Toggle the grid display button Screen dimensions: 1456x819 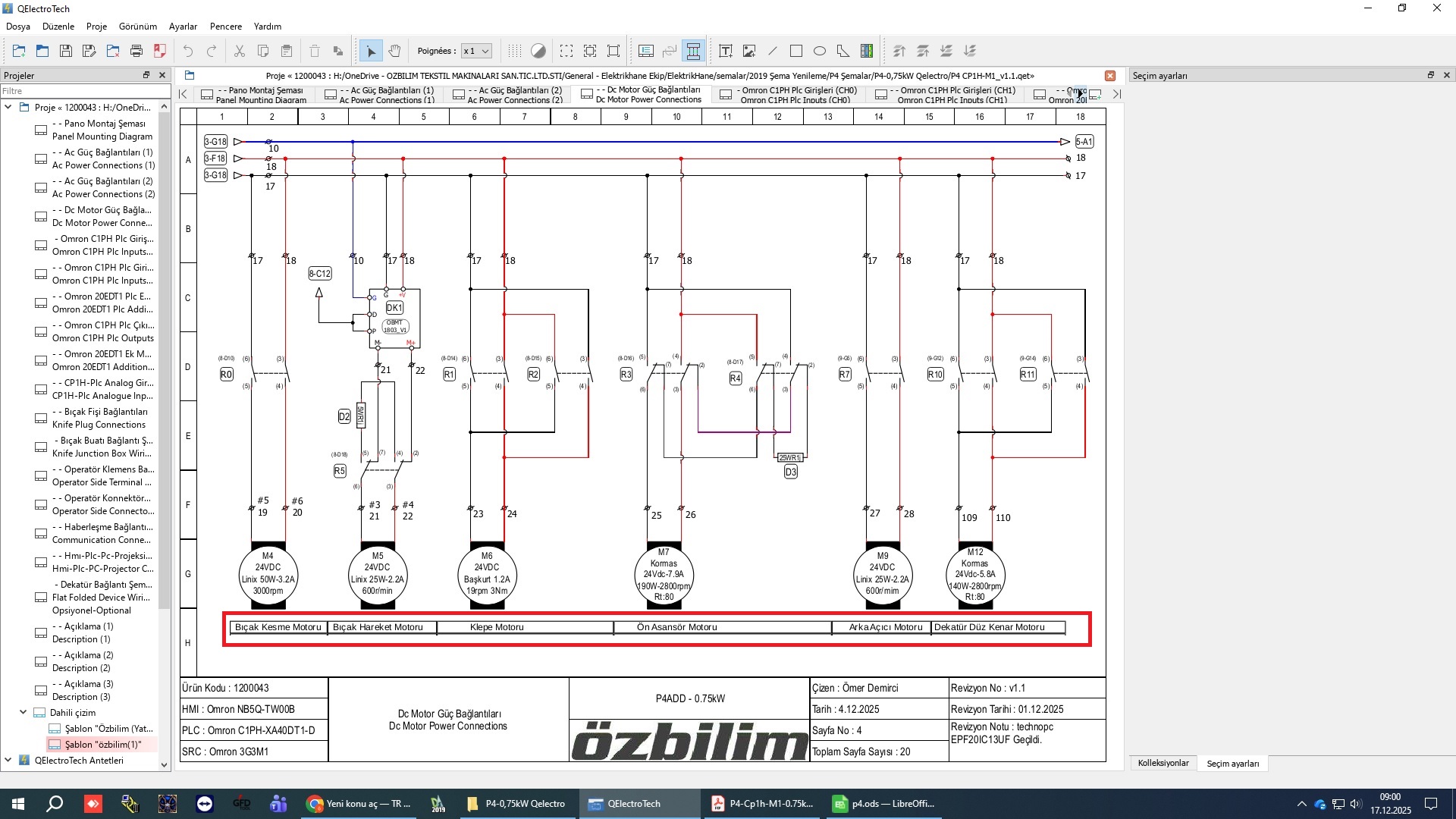pyautogui.click(x=515, y=51)
